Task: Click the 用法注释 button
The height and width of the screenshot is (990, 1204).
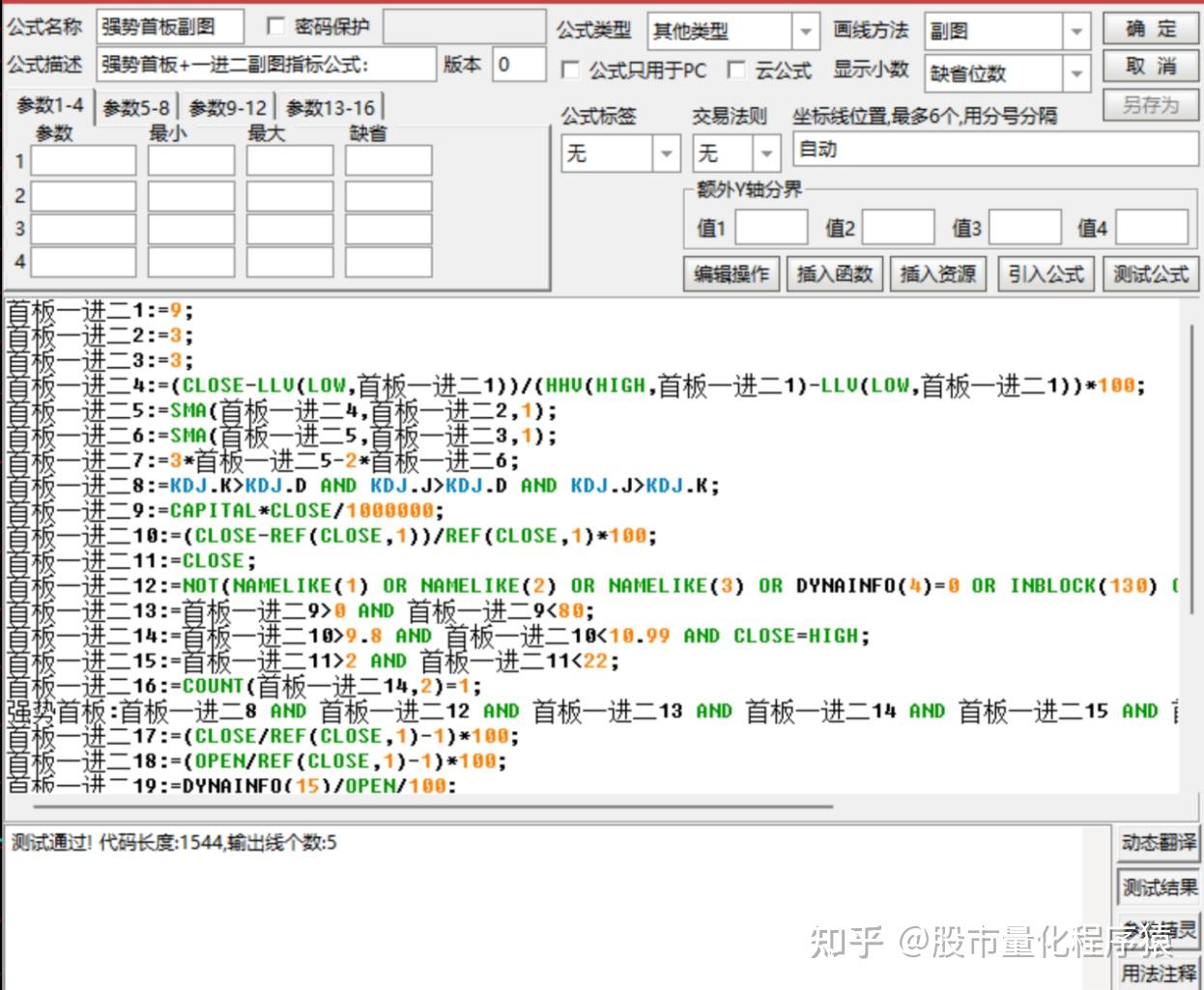Action: coord(1158,973)
